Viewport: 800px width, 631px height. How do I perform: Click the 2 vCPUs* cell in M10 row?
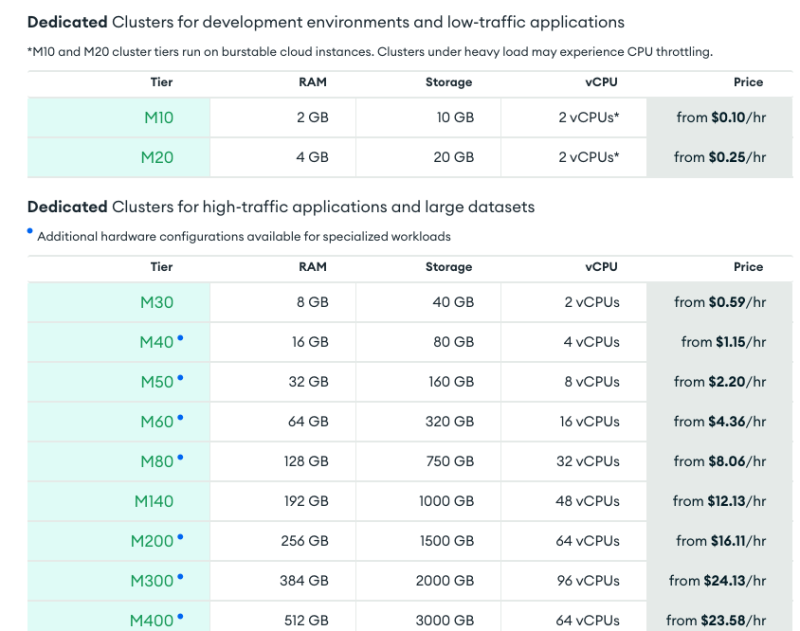tap(588, 118)
